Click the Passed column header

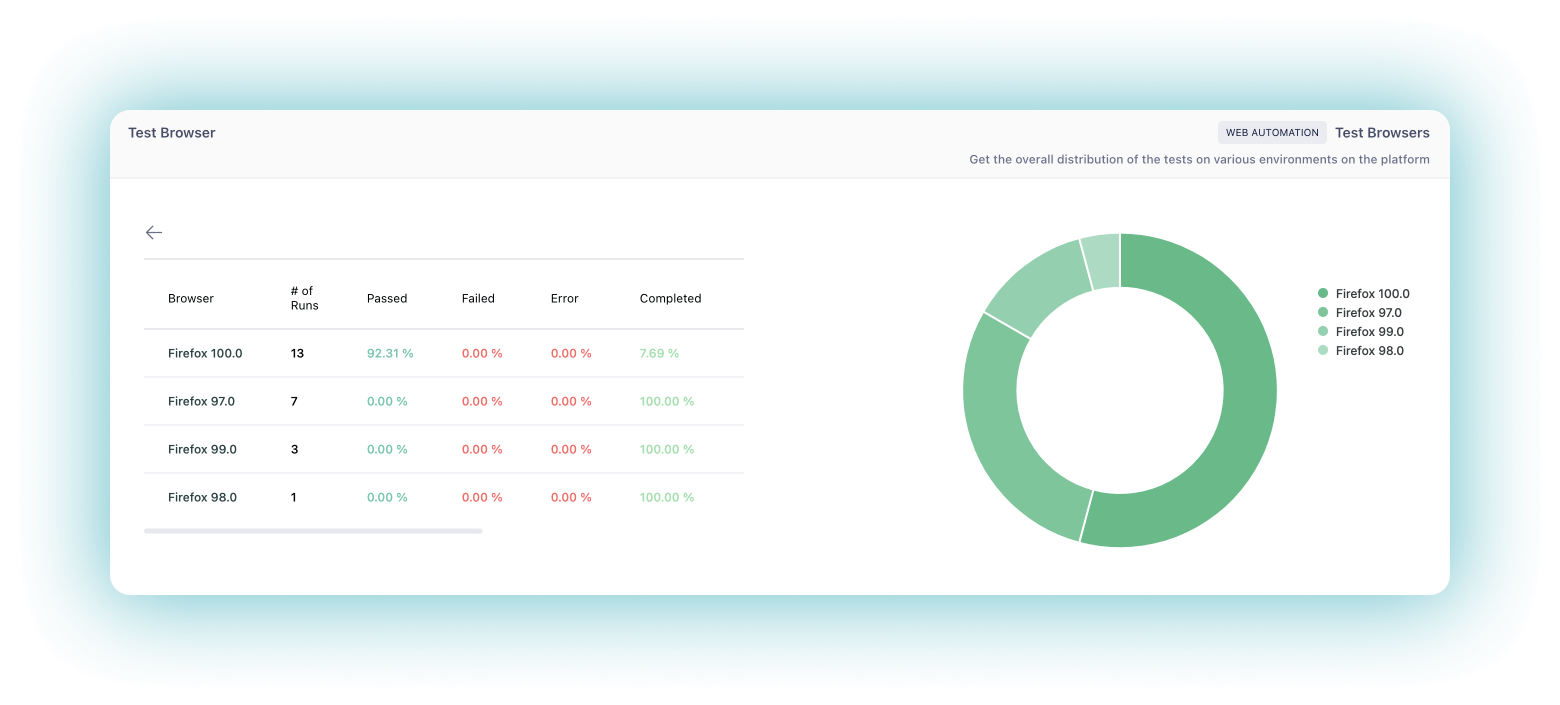pyautogui.click(x=387, y=298)
